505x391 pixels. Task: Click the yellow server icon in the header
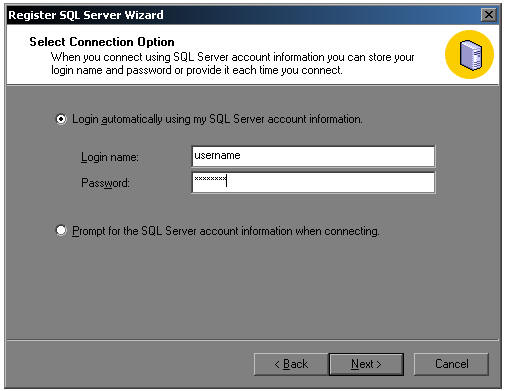pyautogui.click(x=469, y=54)
